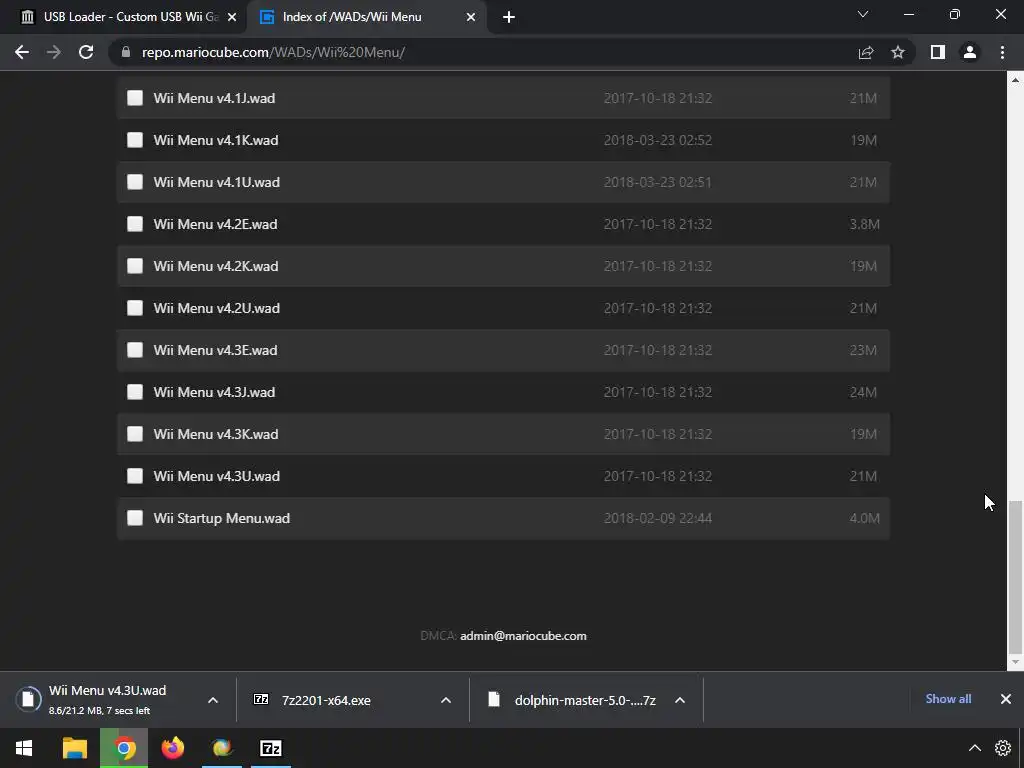Open the Wii Startup Menu.wad link
Viewport: 1024px width, 768px height.
(x=221, y=518)
